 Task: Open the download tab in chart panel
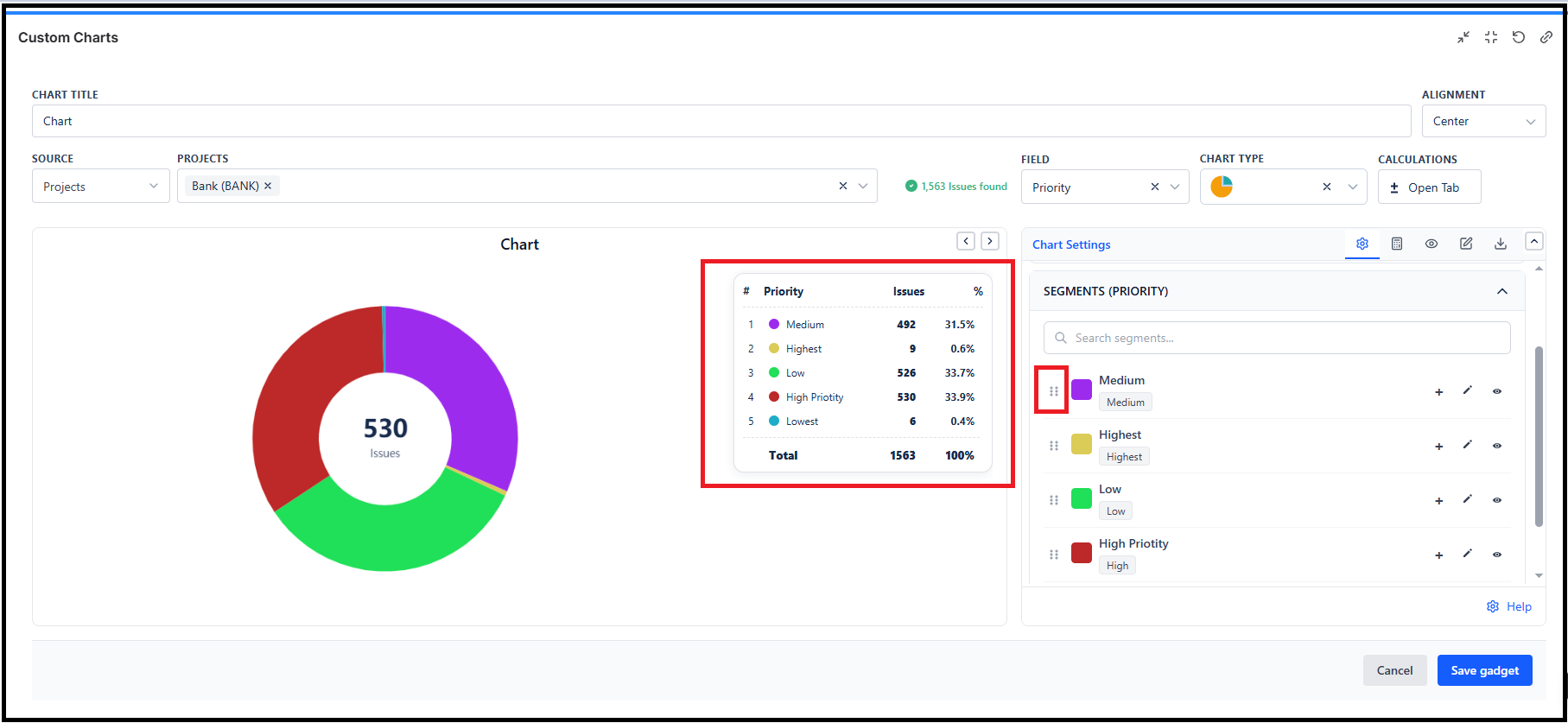(1501, 244)
